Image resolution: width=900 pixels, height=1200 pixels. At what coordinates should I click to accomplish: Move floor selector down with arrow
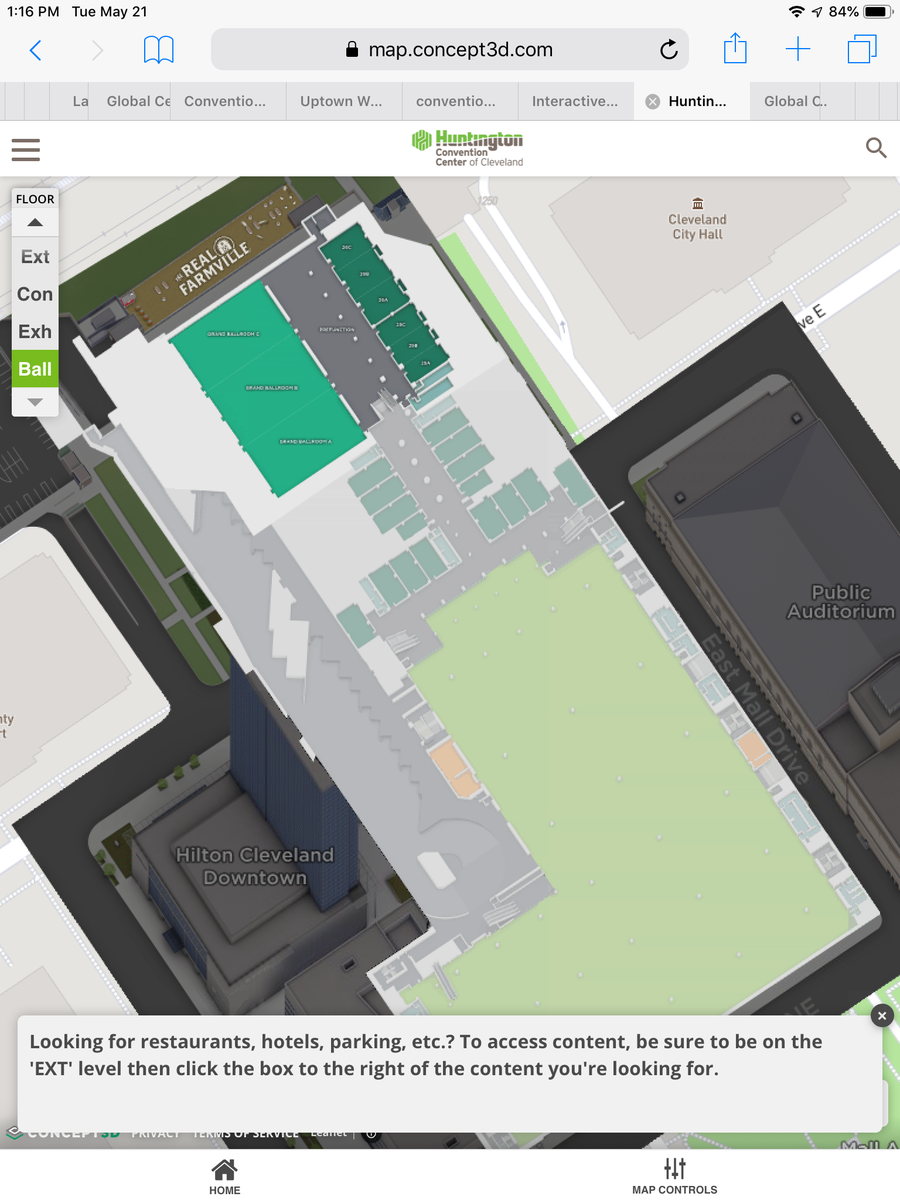[x=35, y=402]
